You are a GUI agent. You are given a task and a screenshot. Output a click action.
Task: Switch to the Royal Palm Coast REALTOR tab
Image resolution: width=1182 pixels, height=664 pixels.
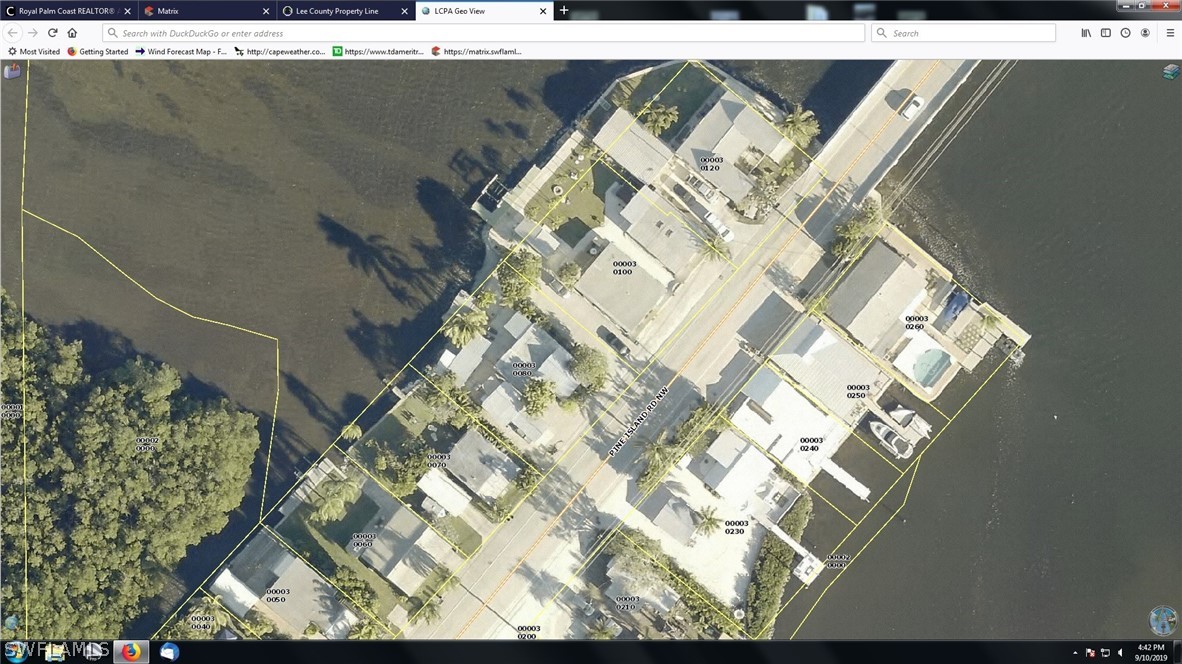(69, 11)
